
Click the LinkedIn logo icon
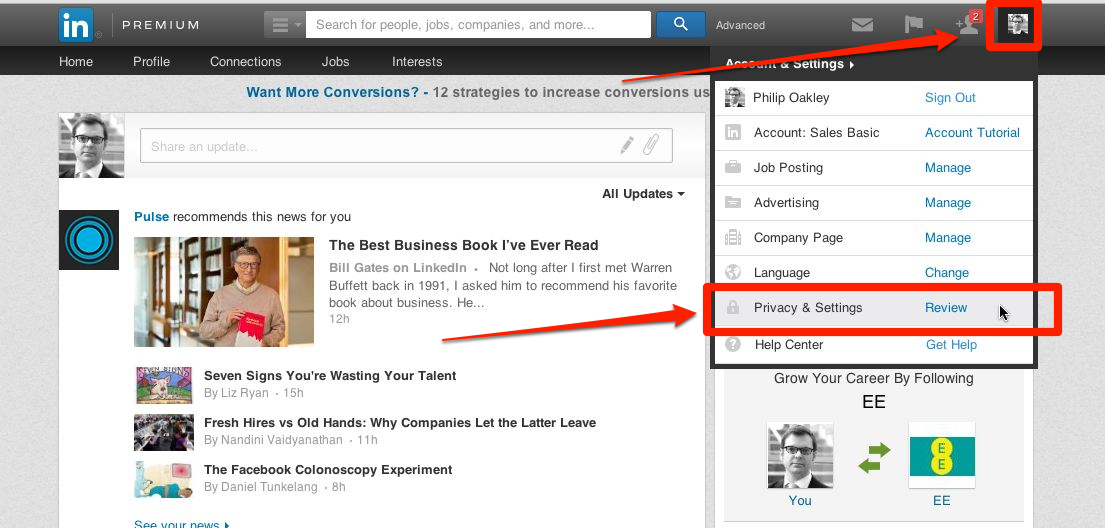pos(76,25)
